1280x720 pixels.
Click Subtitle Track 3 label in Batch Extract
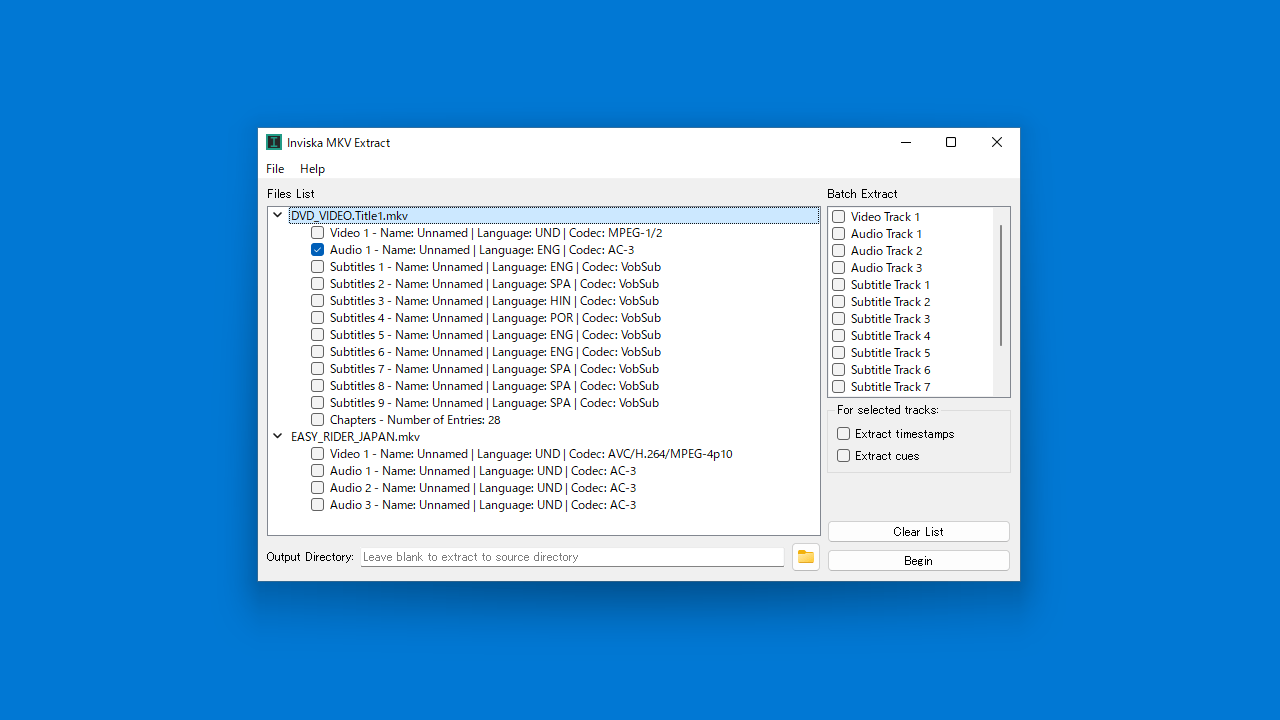pyautogui.click(x=890, y=319)
